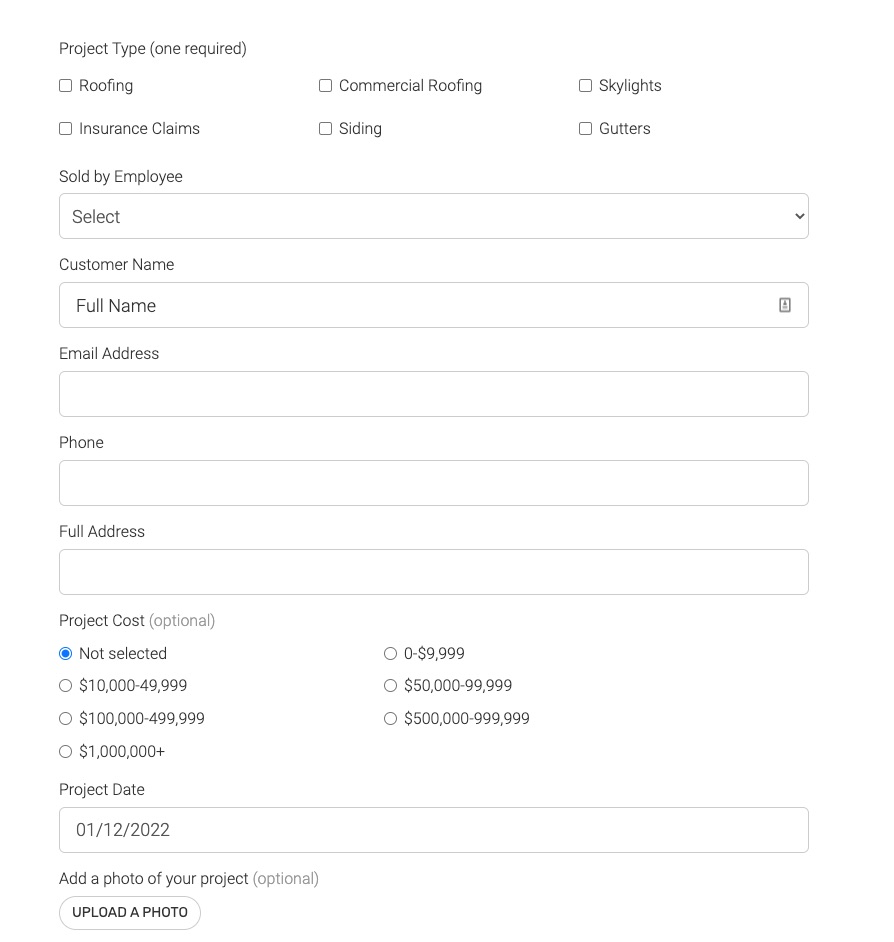Open the Sold by Employee dropdown
The image size is (894, 942).
click(x=433, y=216)
